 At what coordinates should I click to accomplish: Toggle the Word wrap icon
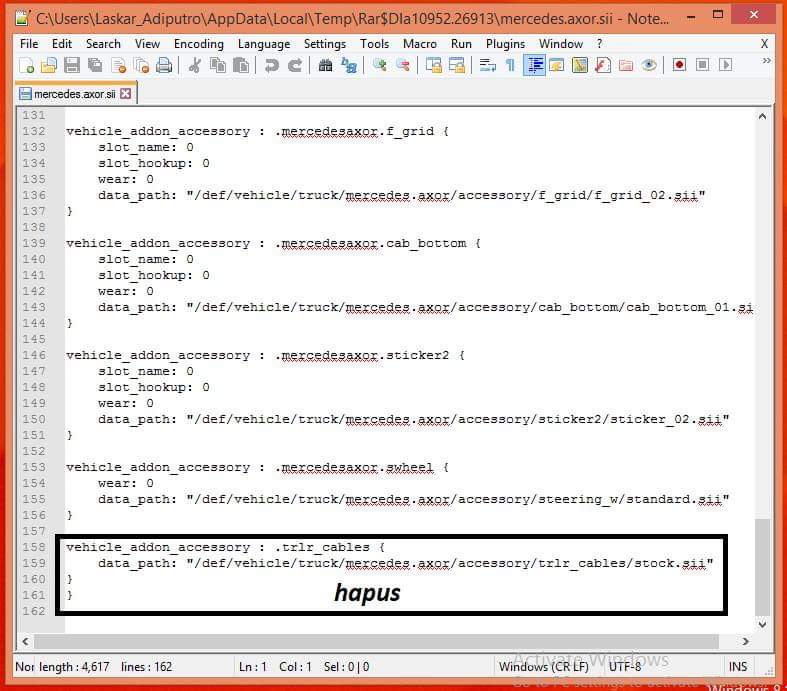point(487,65)
